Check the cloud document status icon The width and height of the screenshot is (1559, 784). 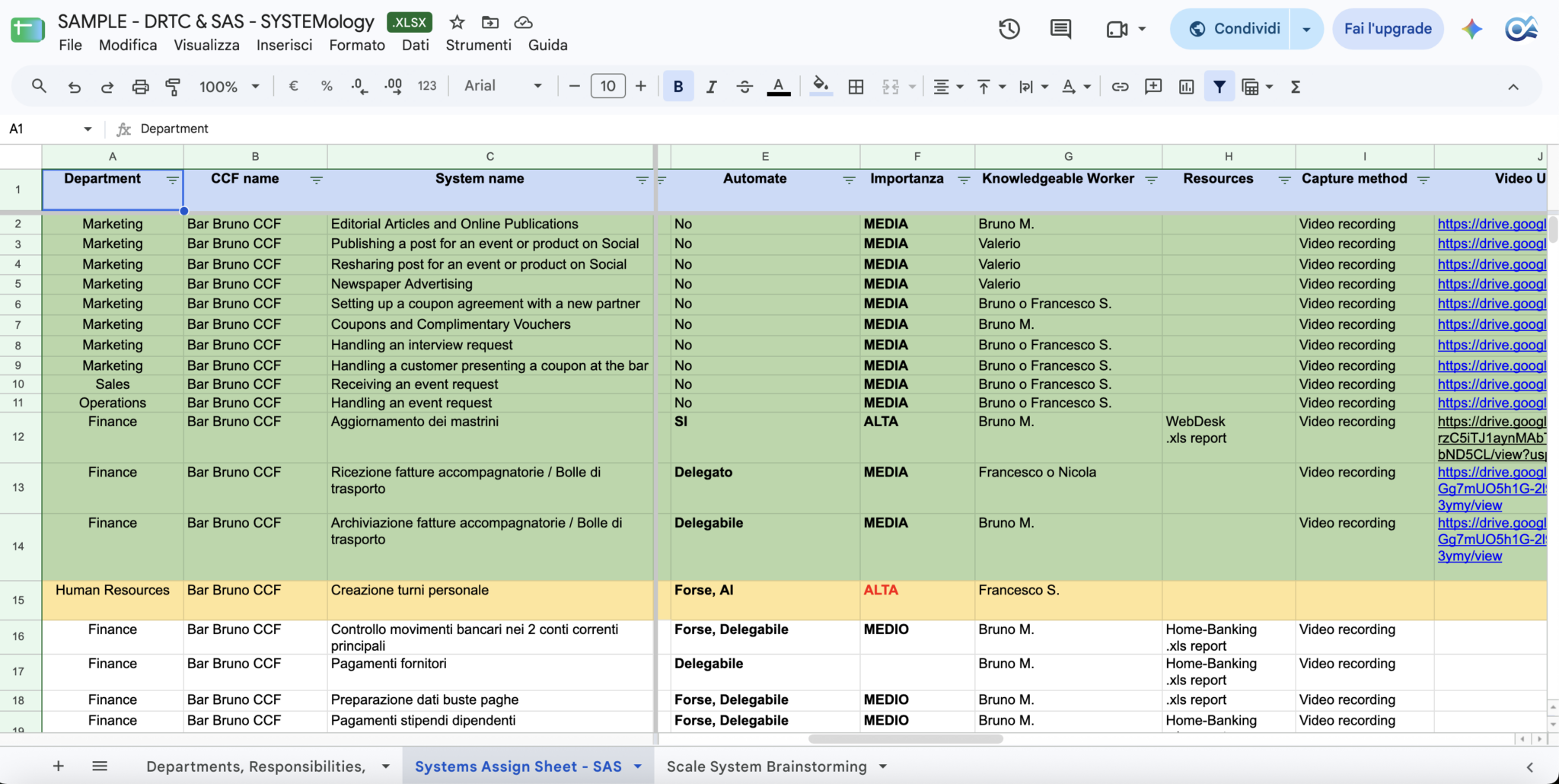[523, 22]
